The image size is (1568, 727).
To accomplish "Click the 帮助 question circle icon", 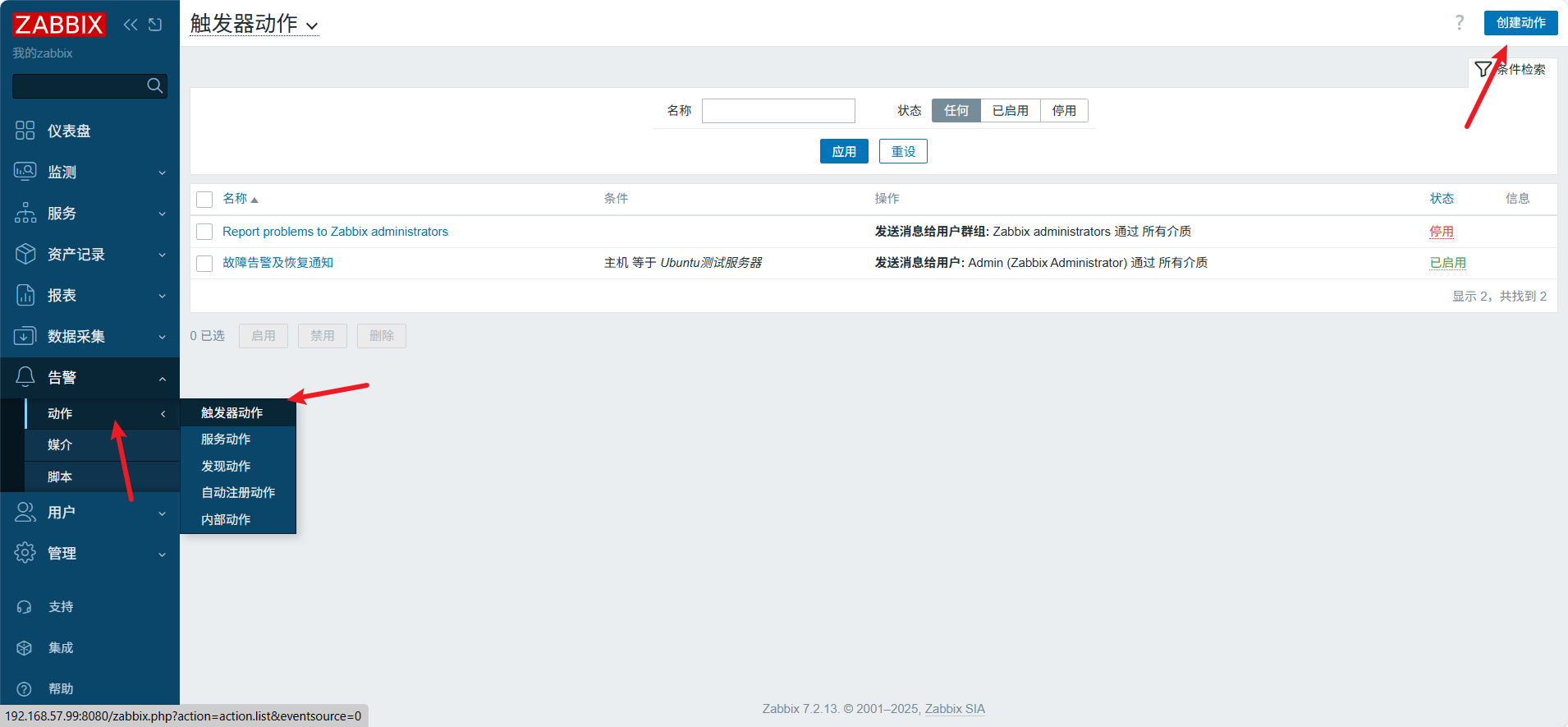I will coord(25,688).
